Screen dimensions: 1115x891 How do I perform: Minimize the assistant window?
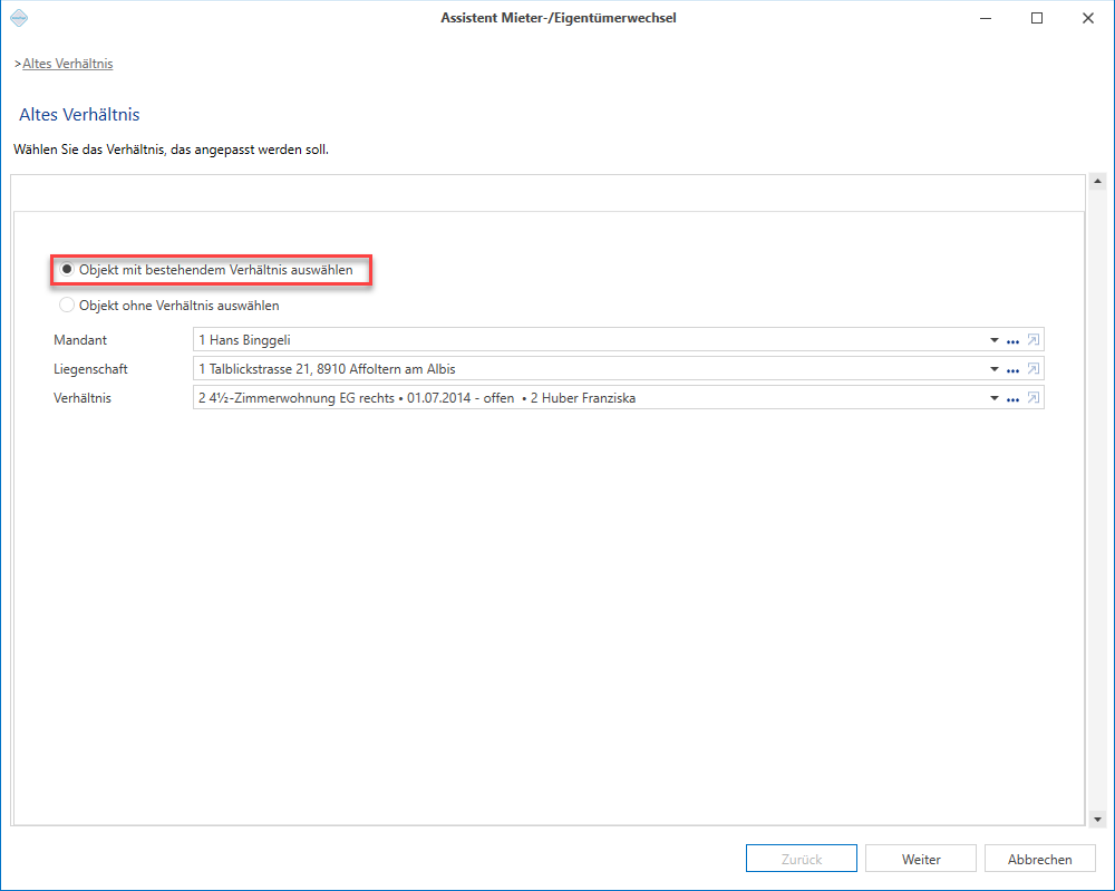tap(986, 18)
